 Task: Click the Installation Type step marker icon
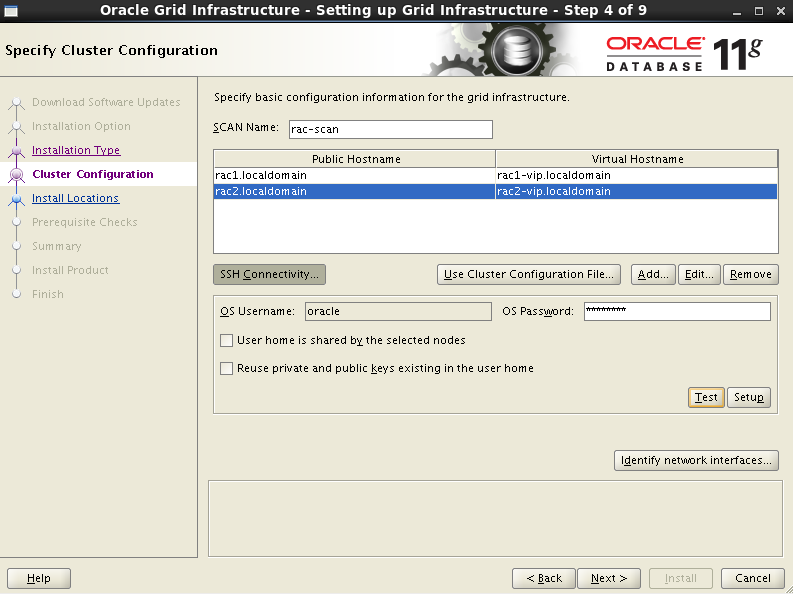[17, 151]
